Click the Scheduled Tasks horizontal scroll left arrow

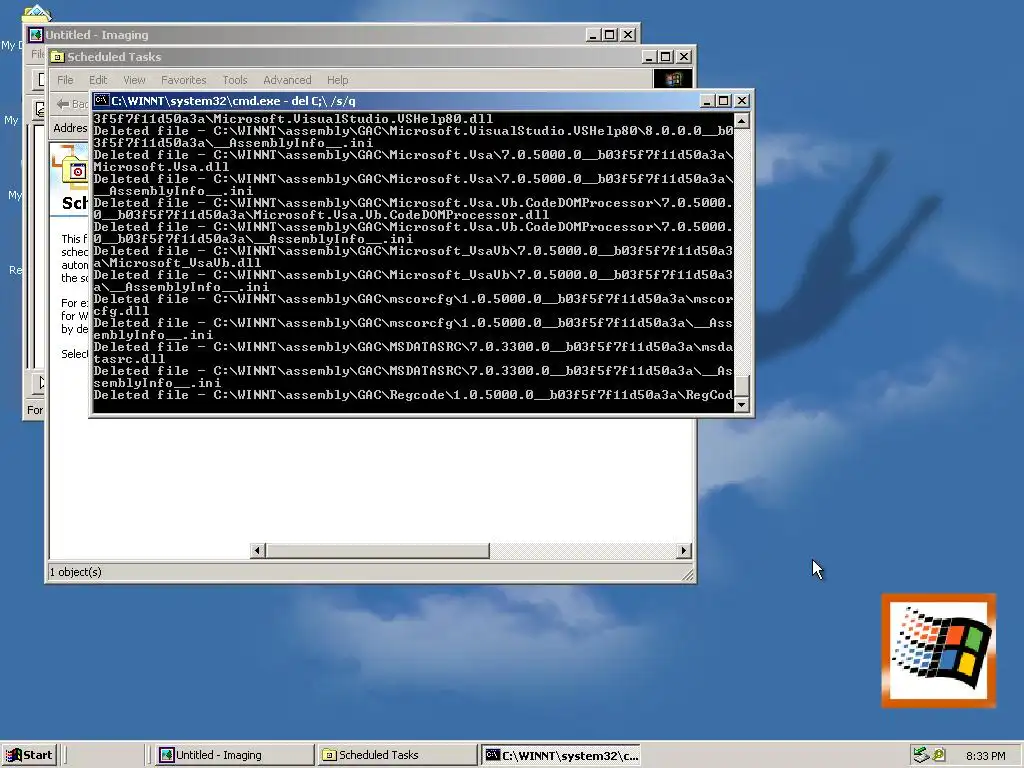point(257,551)
